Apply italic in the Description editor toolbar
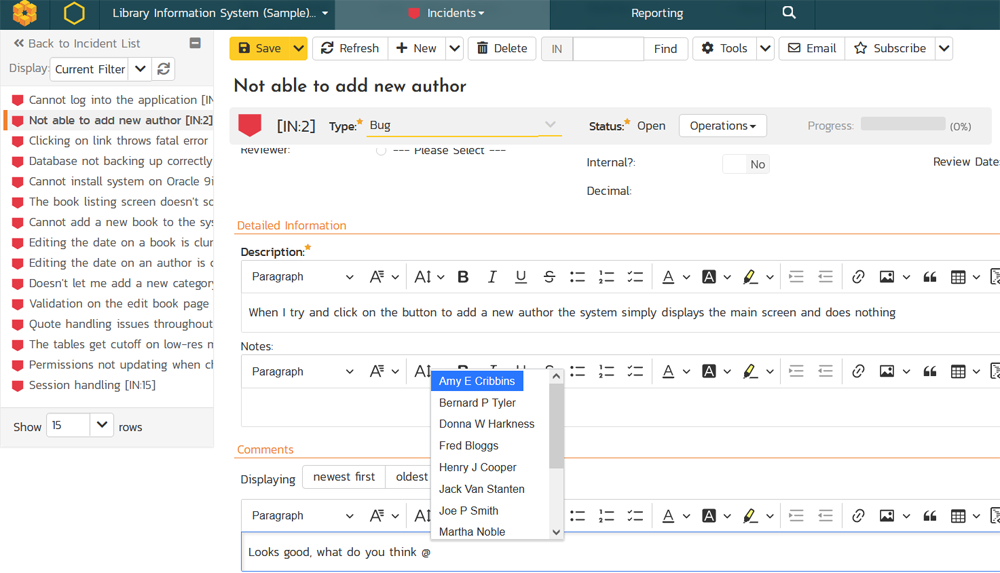Screen dimensions: 1000x573 click(492, 277)
